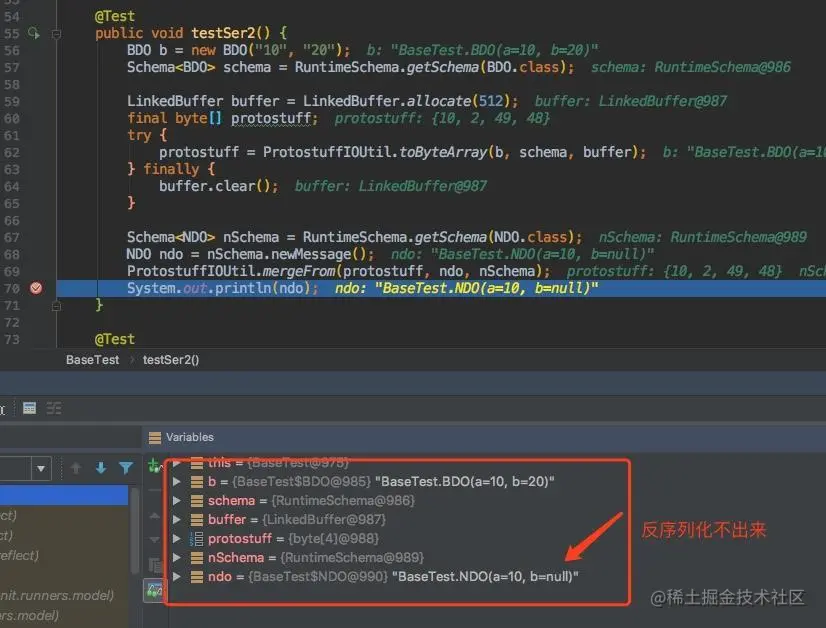Select {RuntimeSchema@986} value of schema

[343, 501]
